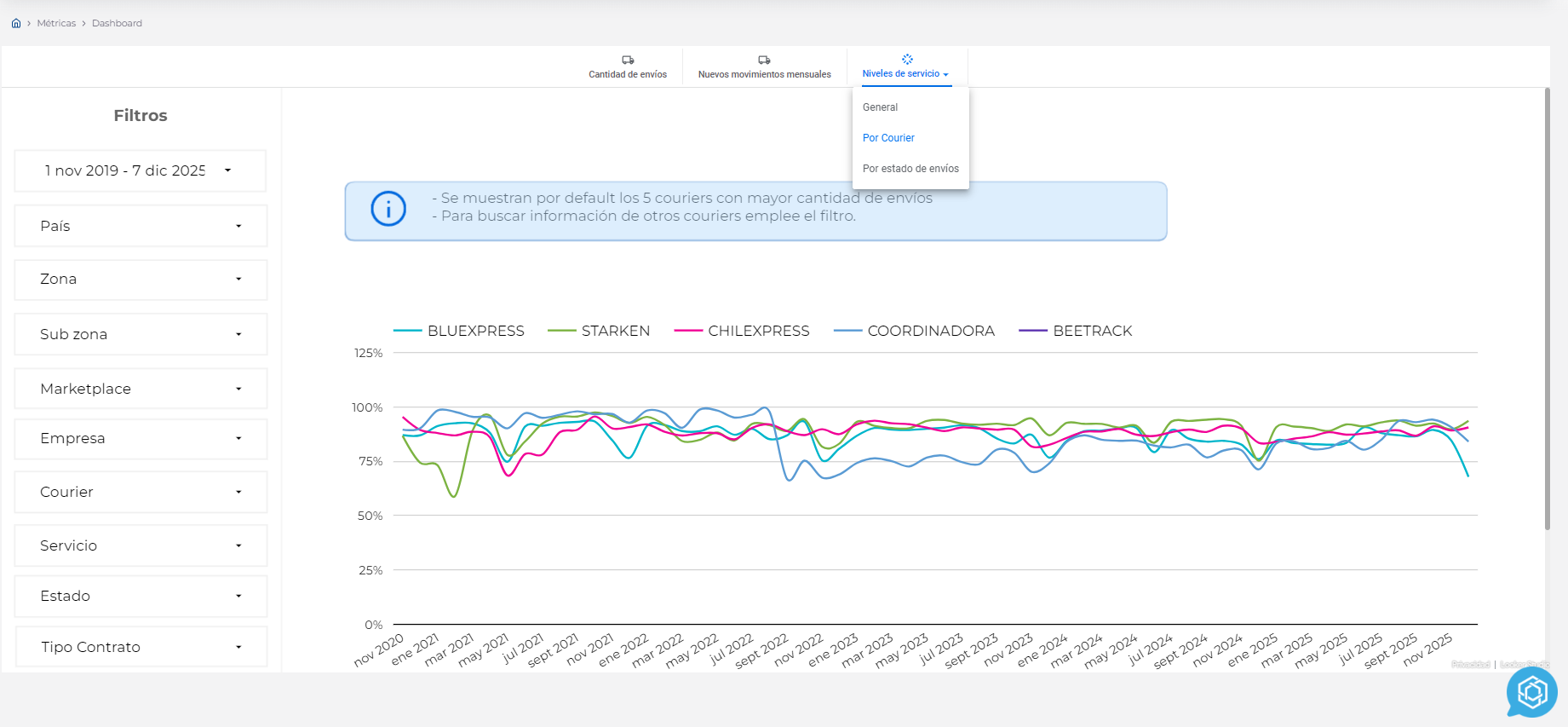Expand the Courier filter dropdown
Image resolution: width=1568 pixels, height=727 pixels.
[x=141, y=492]
